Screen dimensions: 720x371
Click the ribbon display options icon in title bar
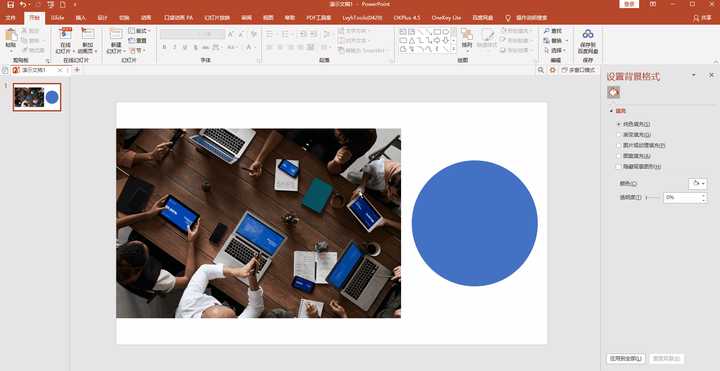[x=653, y=4]
